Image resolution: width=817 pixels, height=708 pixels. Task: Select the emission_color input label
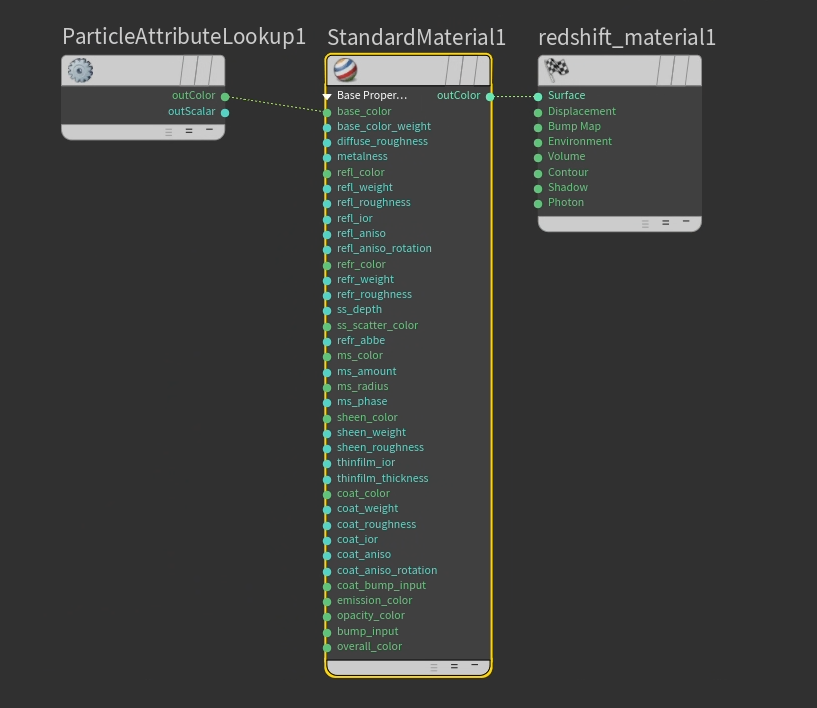[x=374, y=601]
